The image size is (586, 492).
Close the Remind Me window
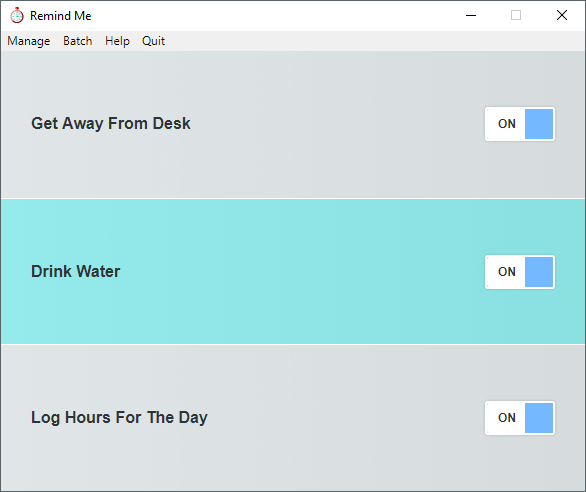562,15
